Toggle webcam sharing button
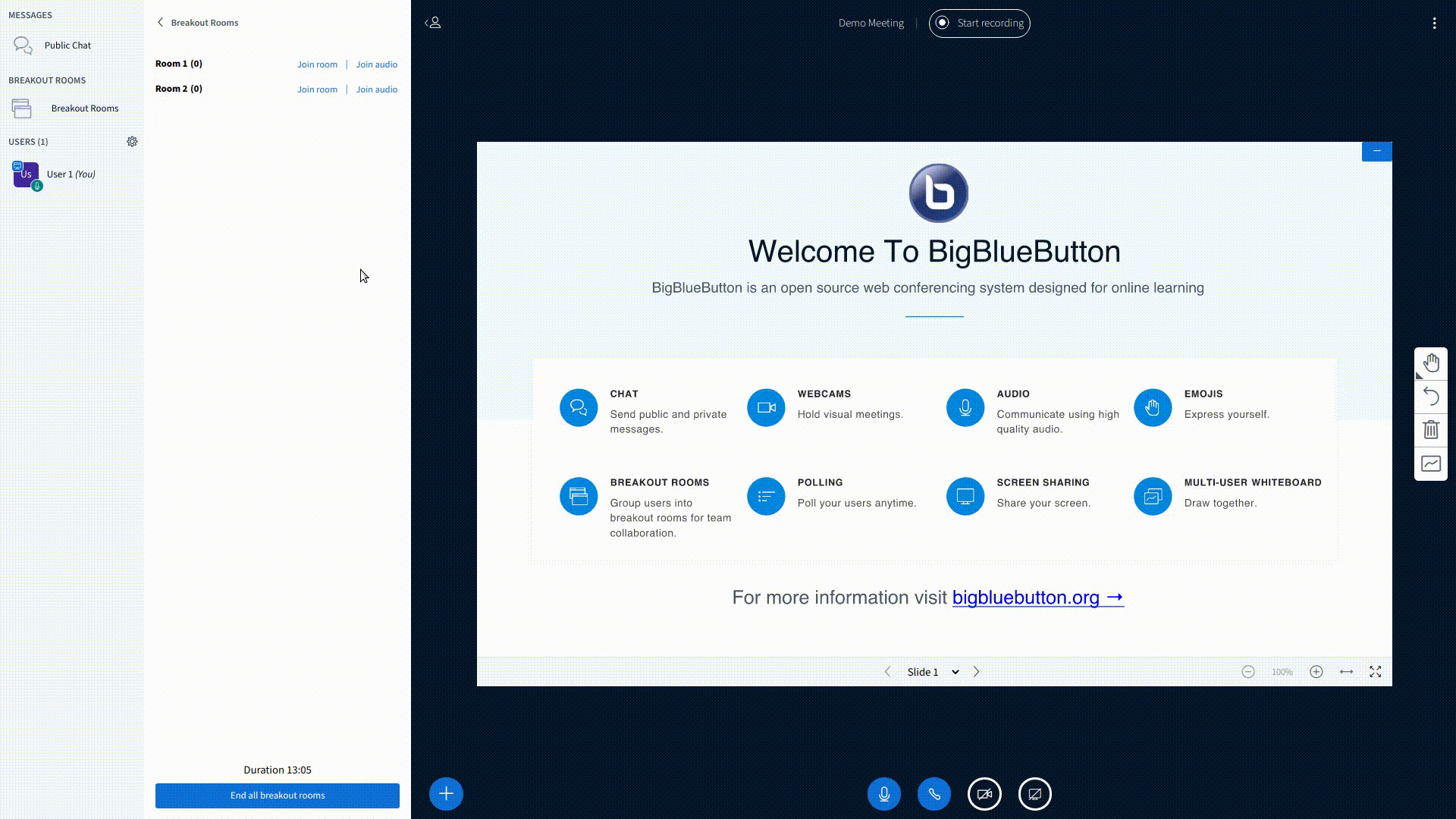The width and height of the screenshot is (1456, 819). (984, 794)
